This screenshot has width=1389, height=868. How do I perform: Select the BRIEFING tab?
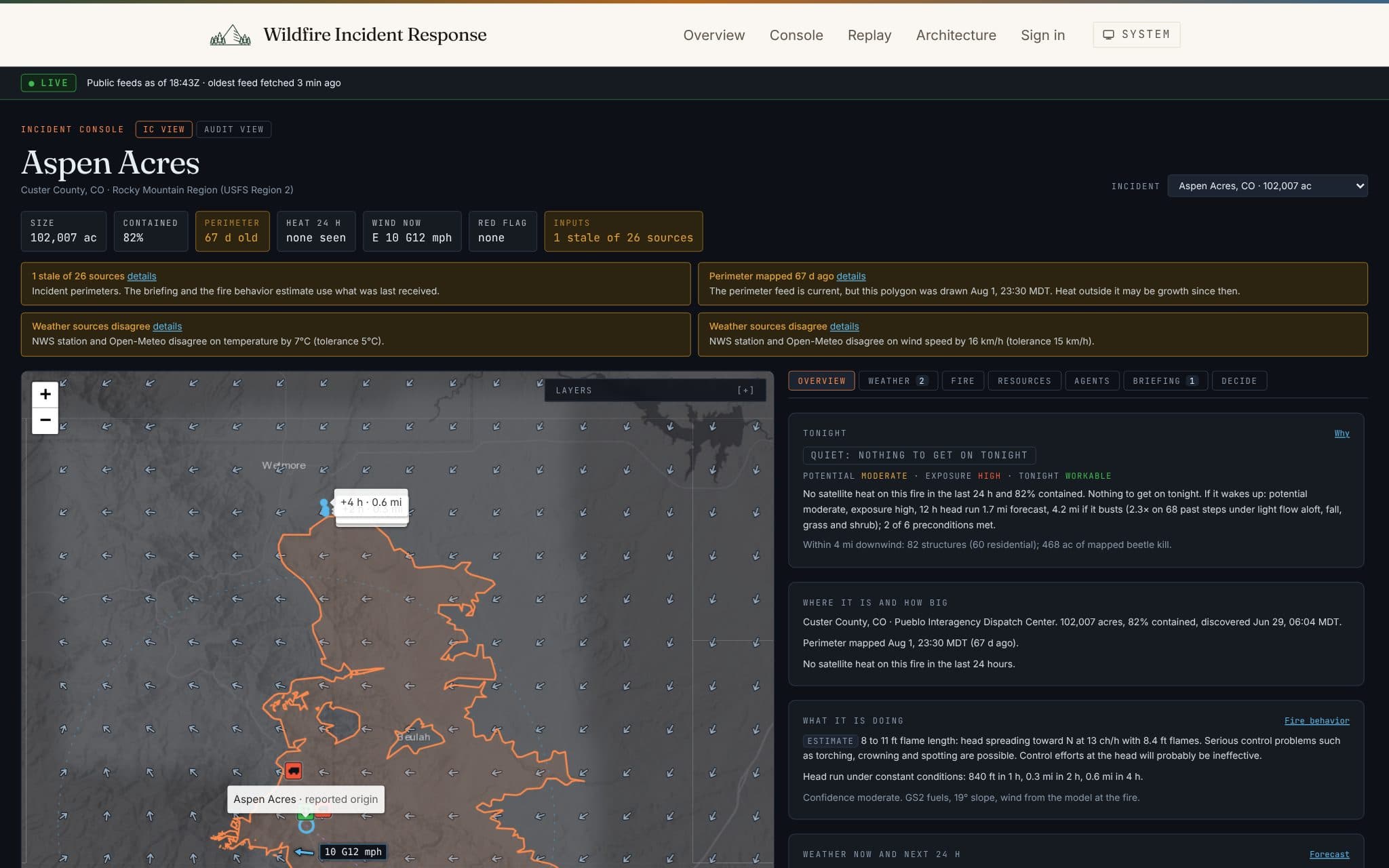click(x=1165, y=381)
